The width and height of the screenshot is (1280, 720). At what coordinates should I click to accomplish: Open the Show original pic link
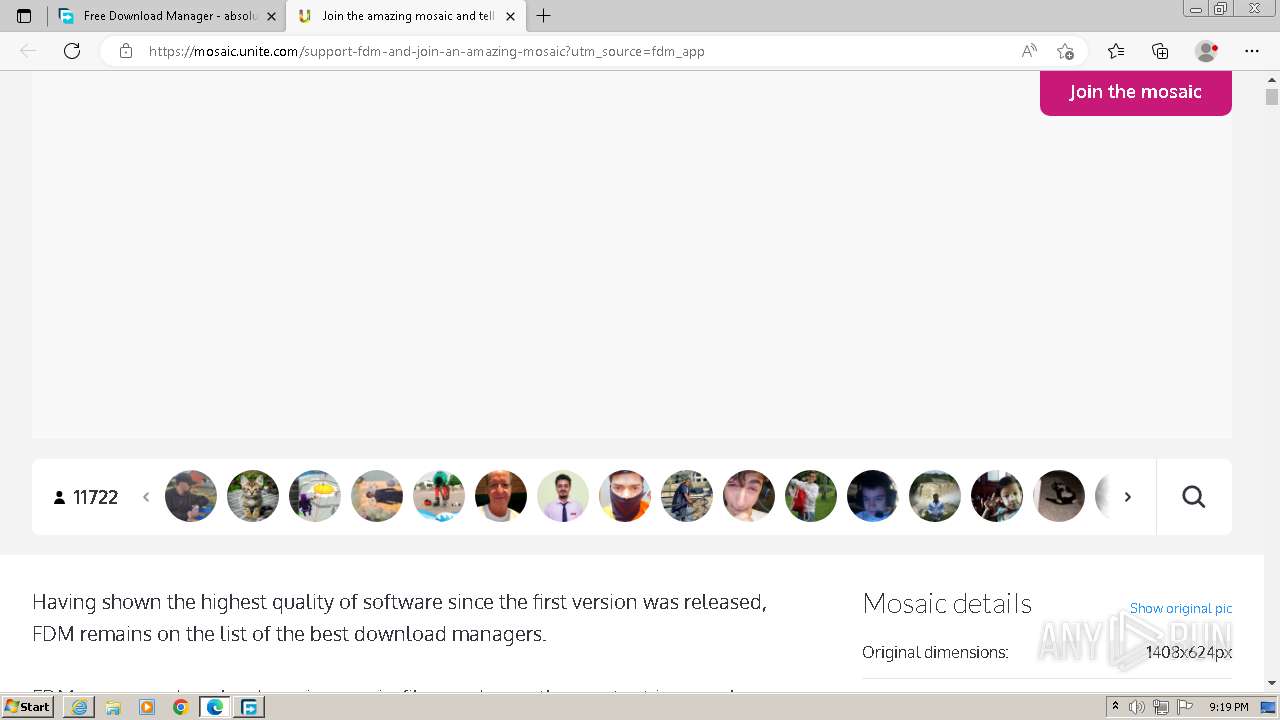[1180, 608]
